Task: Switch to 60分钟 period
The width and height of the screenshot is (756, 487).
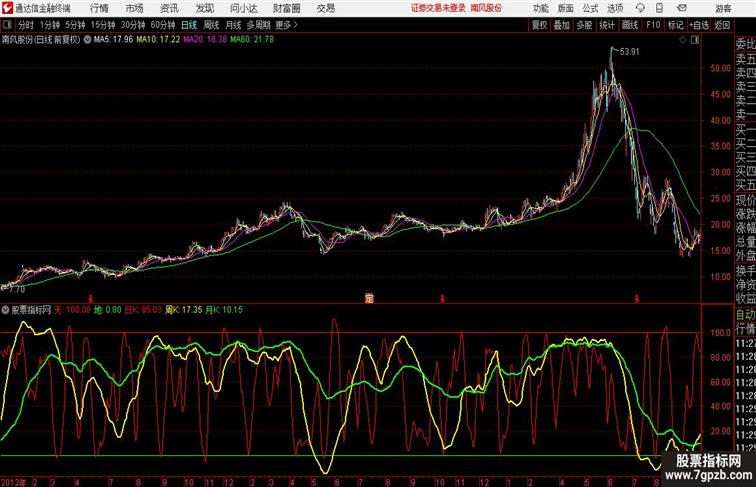Action: click(x=162, y=25)
